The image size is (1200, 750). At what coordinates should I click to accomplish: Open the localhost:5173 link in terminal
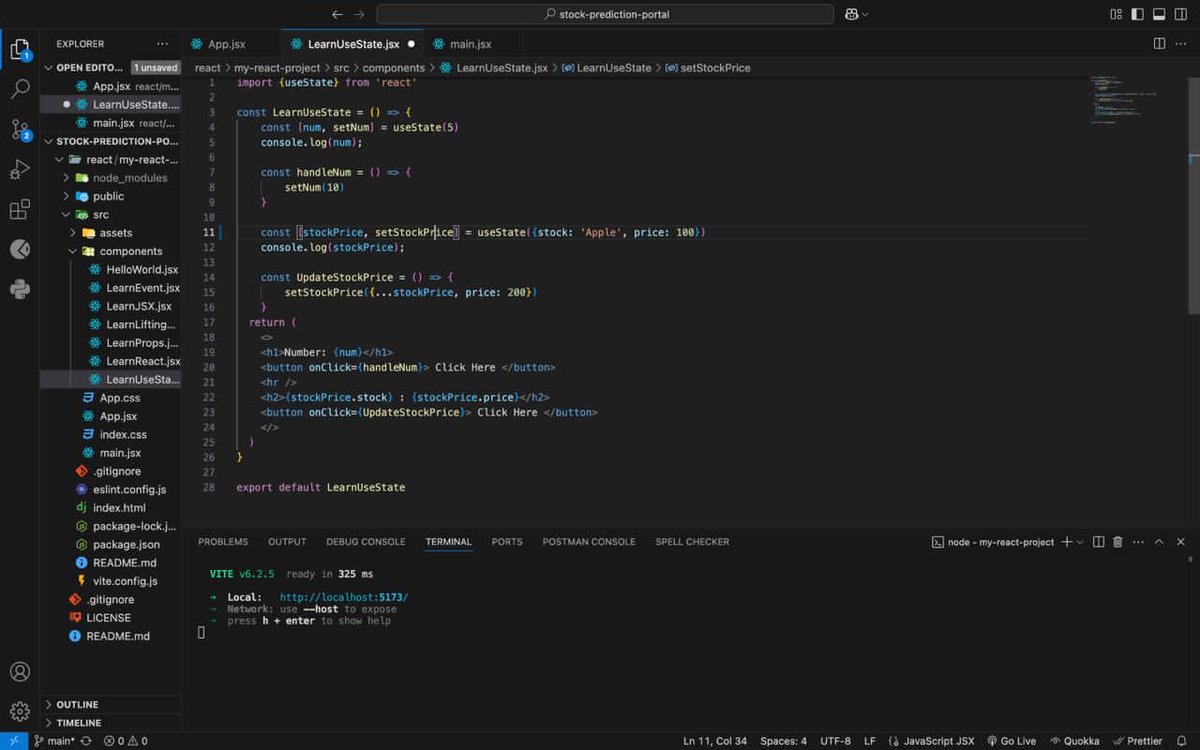(344, 597)
